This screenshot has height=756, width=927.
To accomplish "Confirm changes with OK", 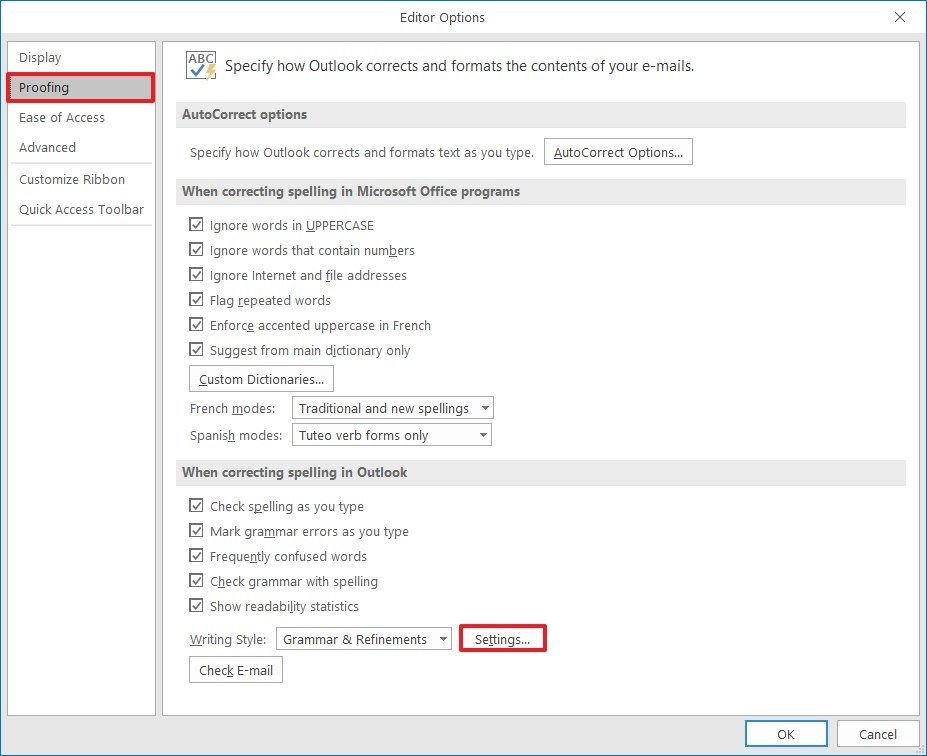I will tap(785, 733).
